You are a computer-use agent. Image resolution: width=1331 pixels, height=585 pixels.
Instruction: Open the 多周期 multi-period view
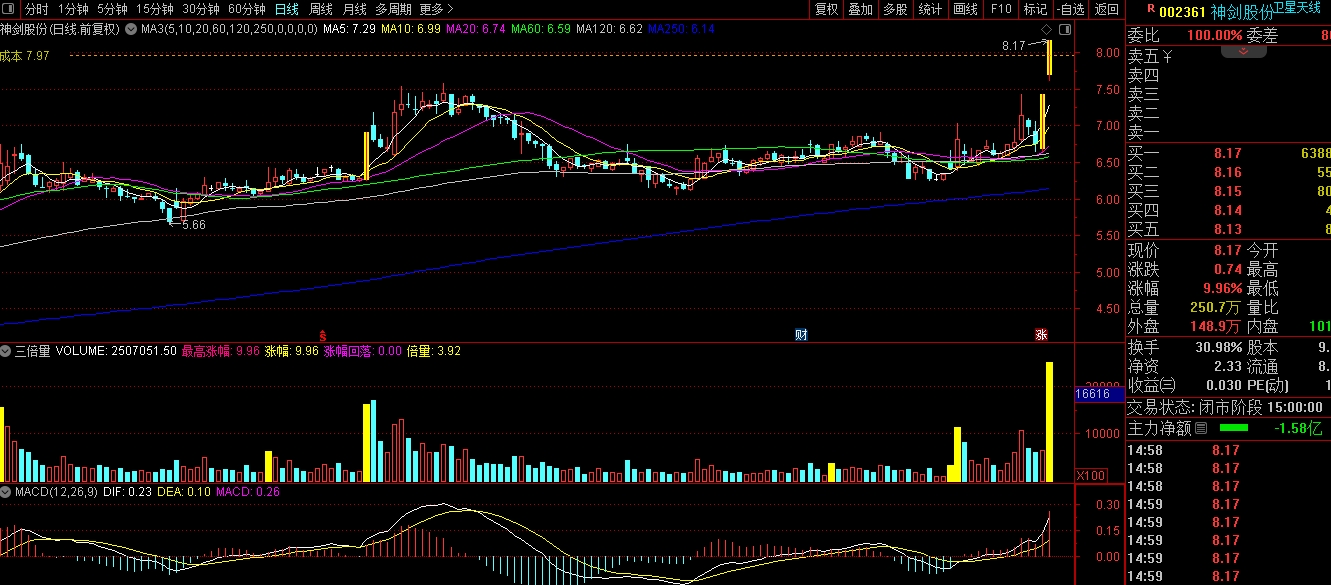tap(394, 9)
